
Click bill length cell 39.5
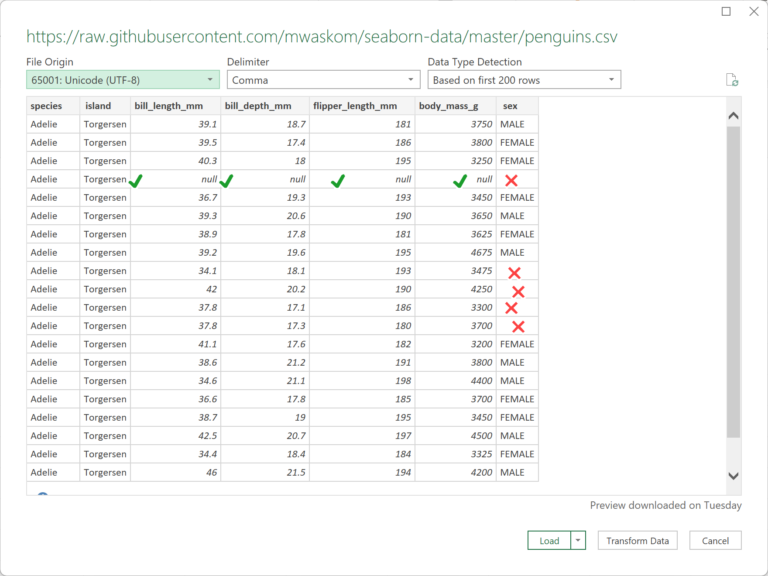(x=175, y=143)
